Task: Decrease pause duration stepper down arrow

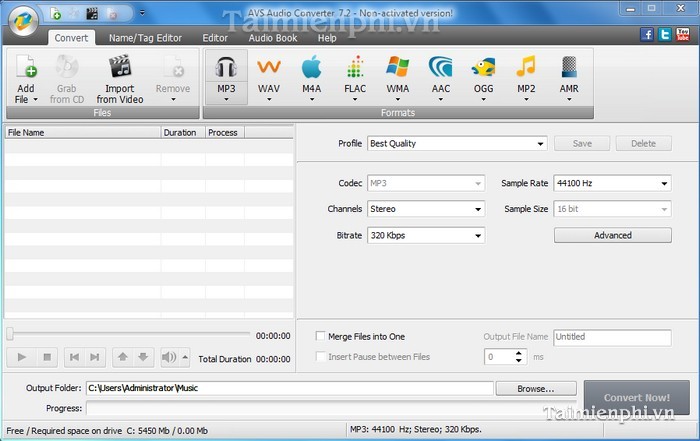Action: click(518, 360)
